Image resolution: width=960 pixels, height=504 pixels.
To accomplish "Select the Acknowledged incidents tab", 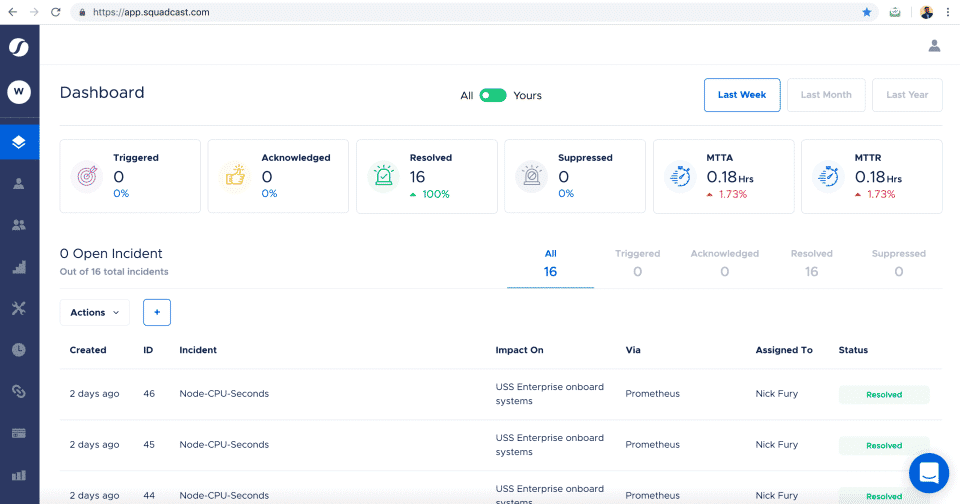I will [x=724, y=263].
